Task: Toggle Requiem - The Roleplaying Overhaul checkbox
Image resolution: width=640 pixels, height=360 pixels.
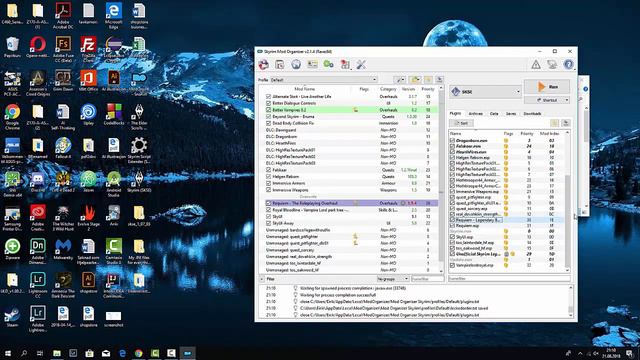Action: tap(268, 203)
